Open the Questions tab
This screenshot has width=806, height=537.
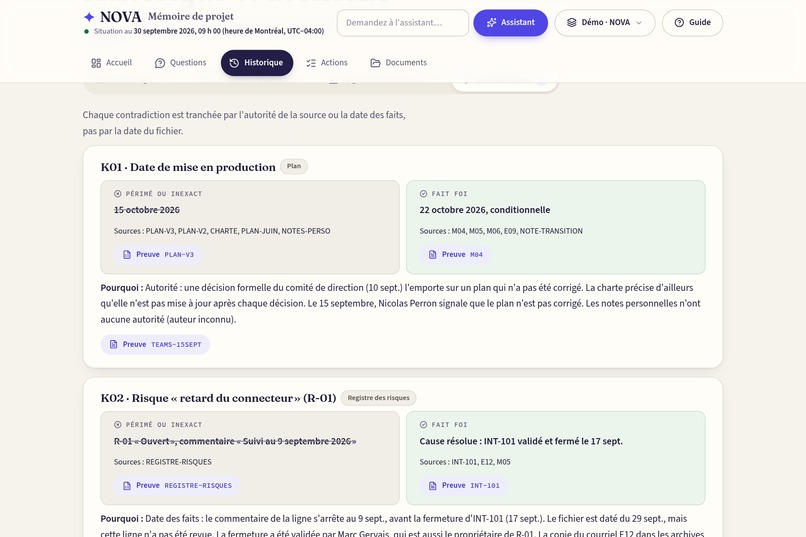coord(180,63)
